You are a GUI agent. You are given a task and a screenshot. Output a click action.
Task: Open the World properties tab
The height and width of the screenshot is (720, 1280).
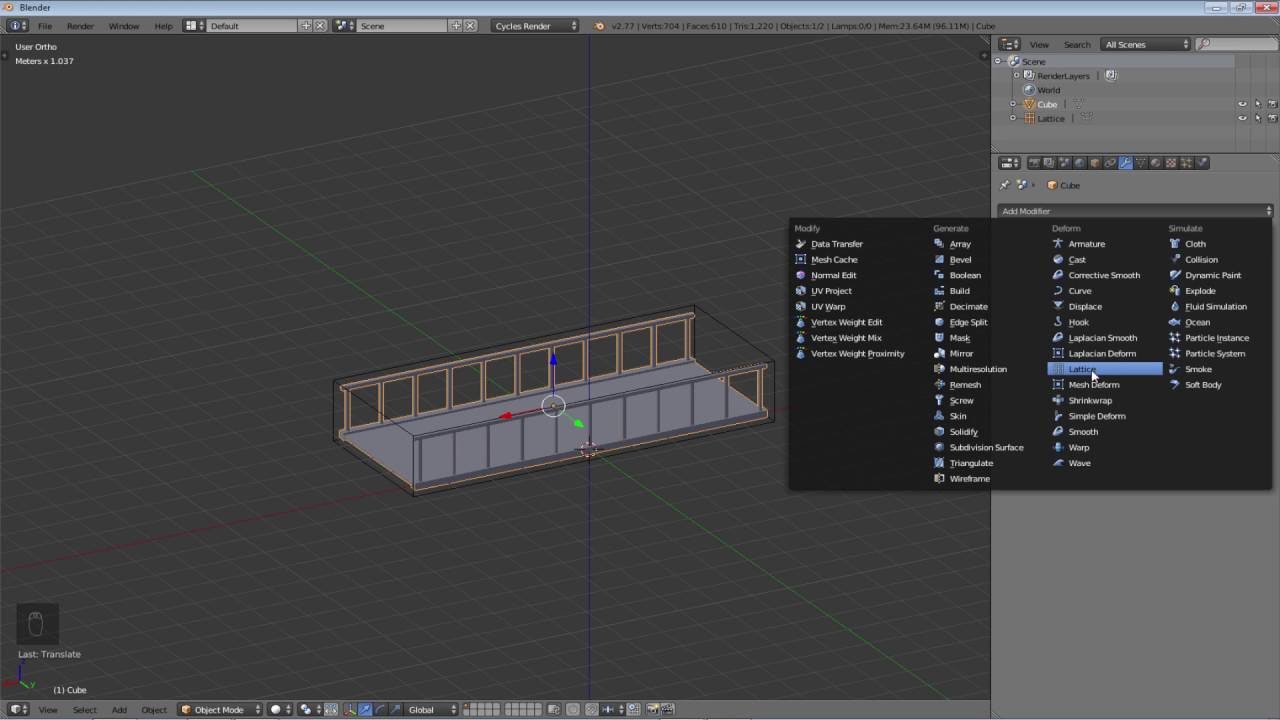click(x=1079, y=163)
